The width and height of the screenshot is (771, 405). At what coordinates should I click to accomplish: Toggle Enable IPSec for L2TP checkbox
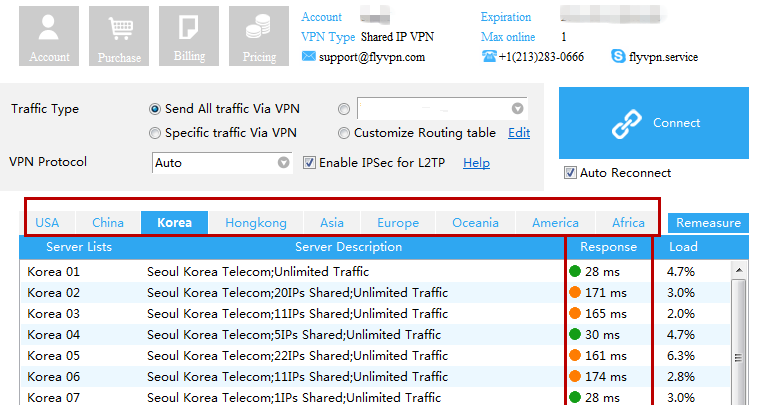[x=309, y=163]
